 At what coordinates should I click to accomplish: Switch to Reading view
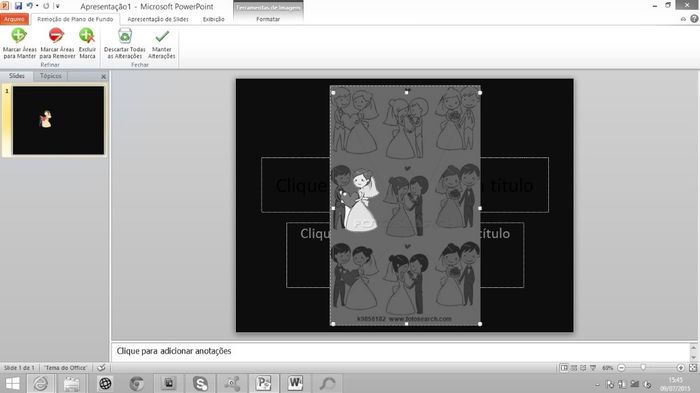pyautogui.click(x=583, y=368)
